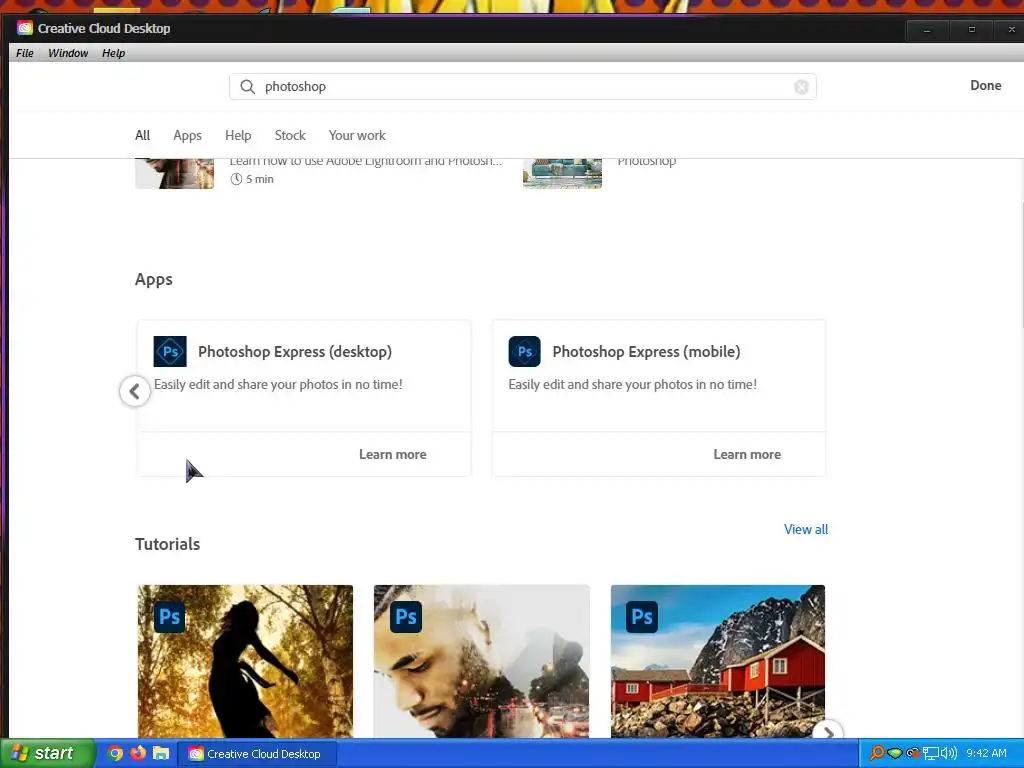
Task: Click the Apps section heading
Action: point(154,280)
